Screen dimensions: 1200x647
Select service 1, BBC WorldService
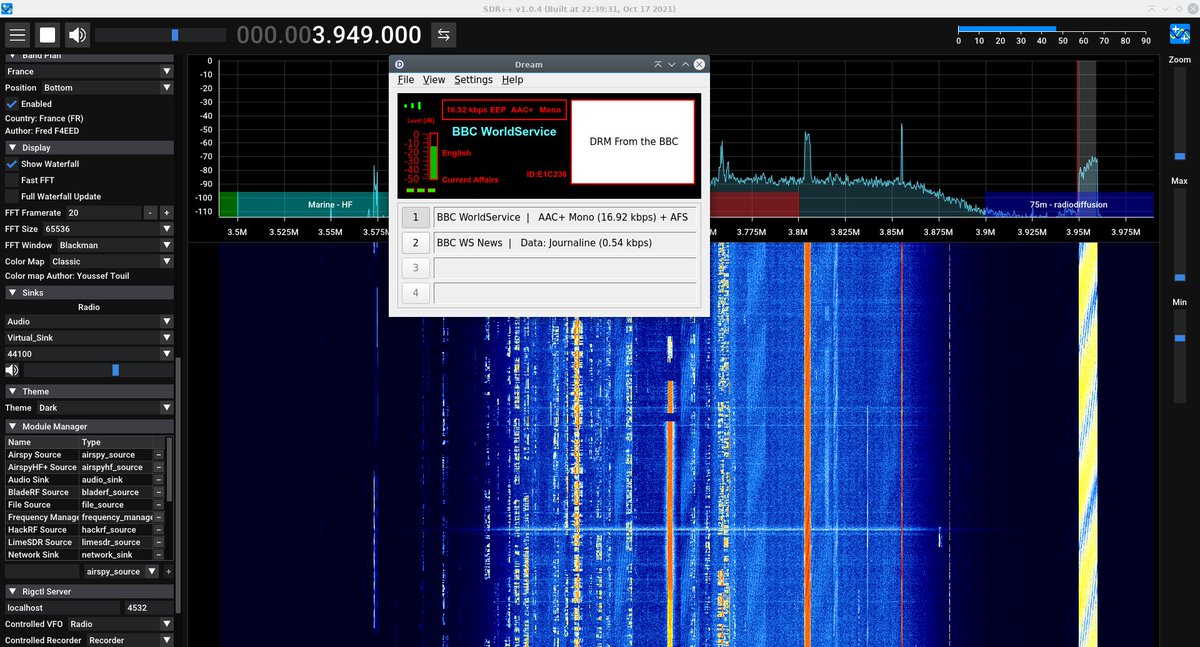pyautogui.click(x=416, y=217)
